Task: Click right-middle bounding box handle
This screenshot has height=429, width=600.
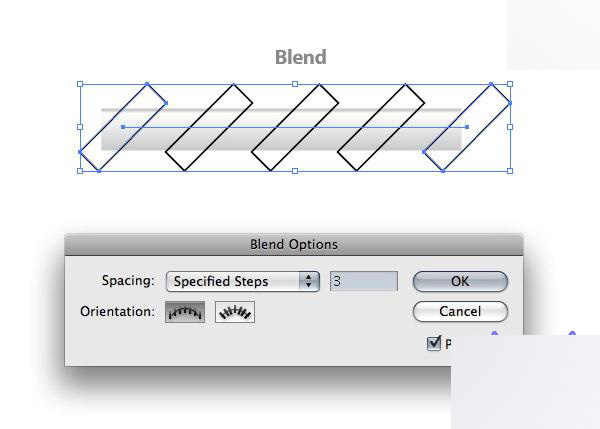Action: tap(510, 127)
